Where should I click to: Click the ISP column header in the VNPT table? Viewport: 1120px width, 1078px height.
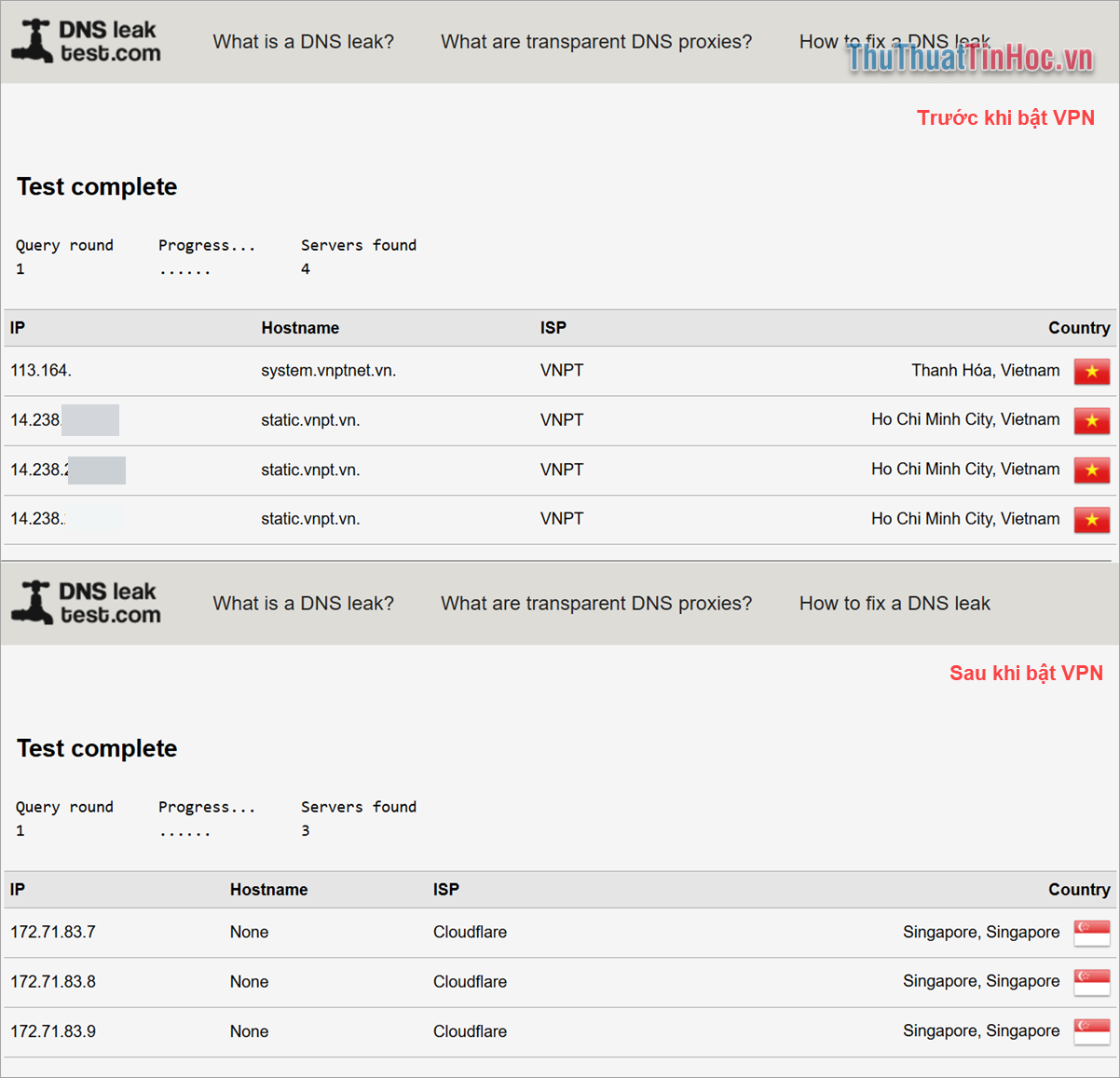click(x=553, y=328)
